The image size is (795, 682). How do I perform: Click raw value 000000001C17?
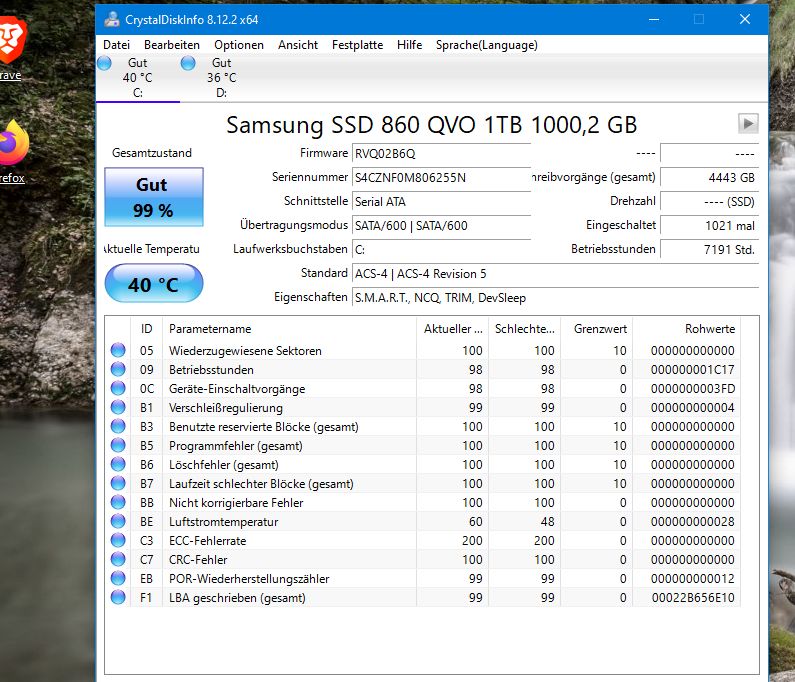(x=693, y=370)
